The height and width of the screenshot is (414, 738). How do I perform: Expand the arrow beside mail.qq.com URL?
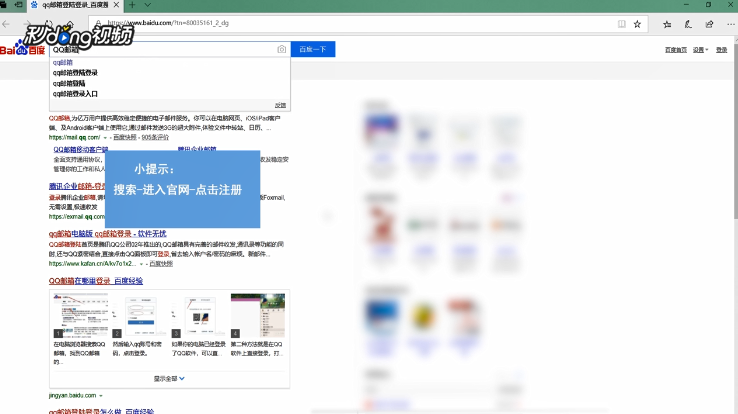point(105,138)
